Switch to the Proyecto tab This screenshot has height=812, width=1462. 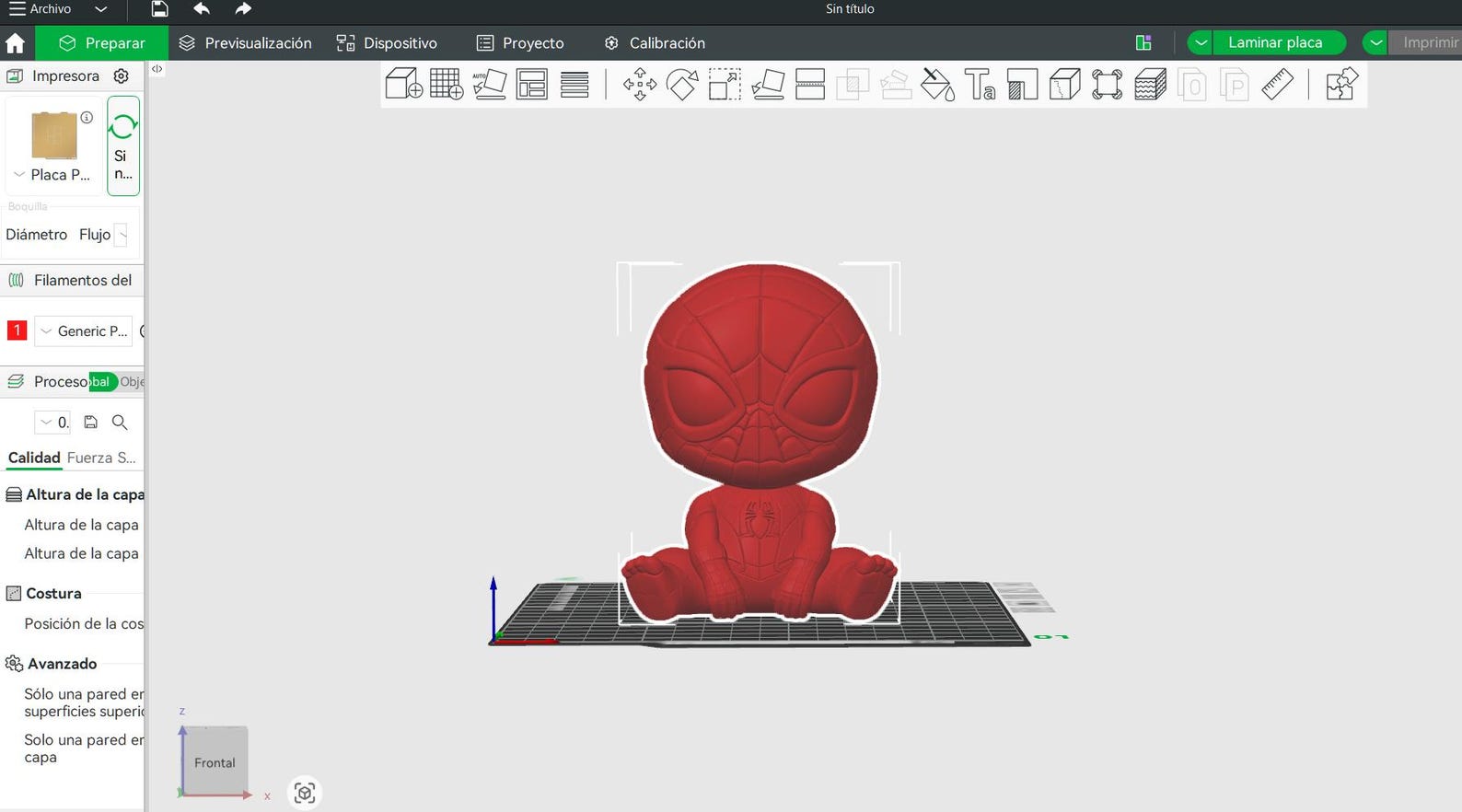[520, 43]
